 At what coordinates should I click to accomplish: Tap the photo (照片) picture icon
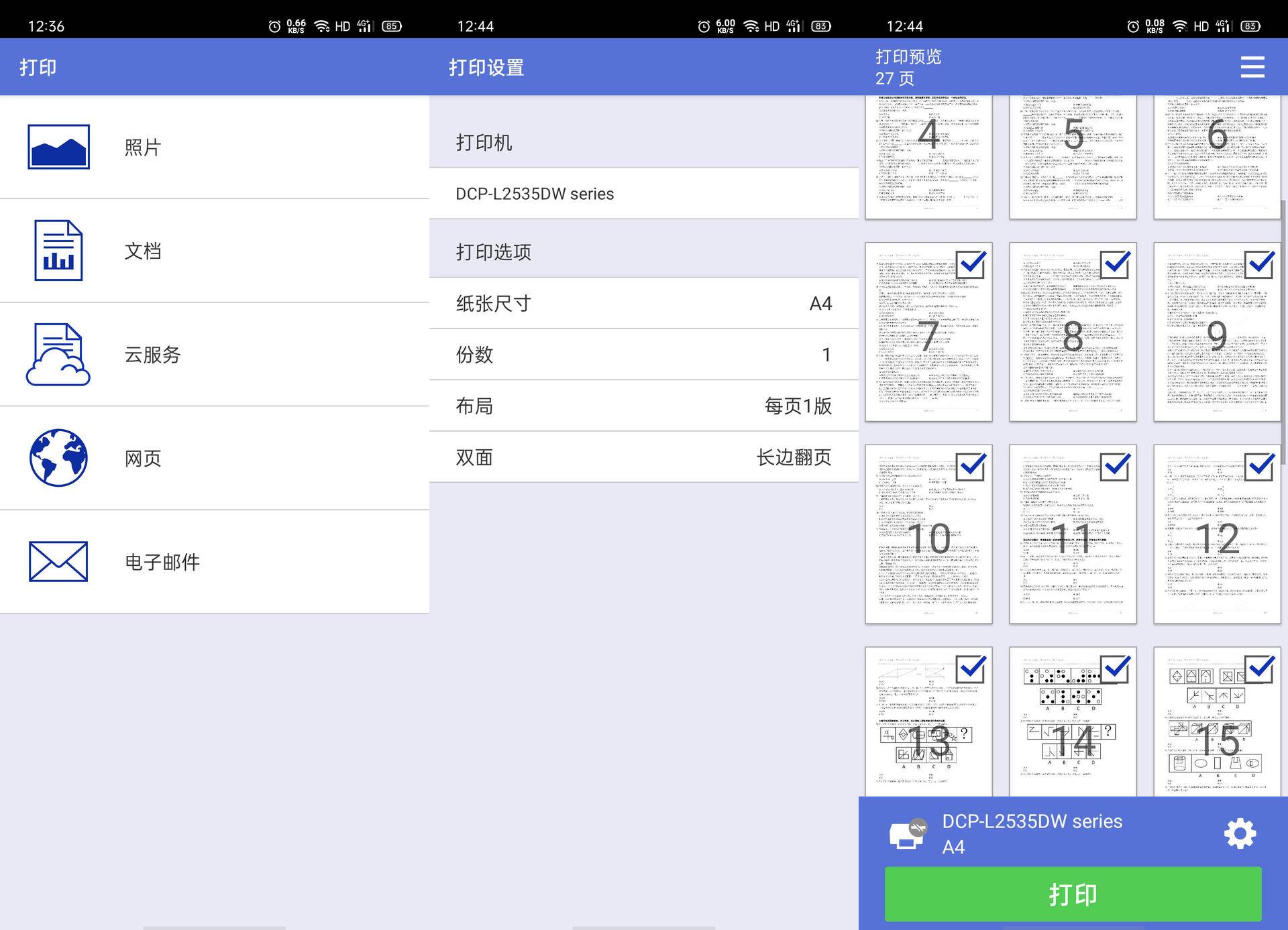[58, 147]
